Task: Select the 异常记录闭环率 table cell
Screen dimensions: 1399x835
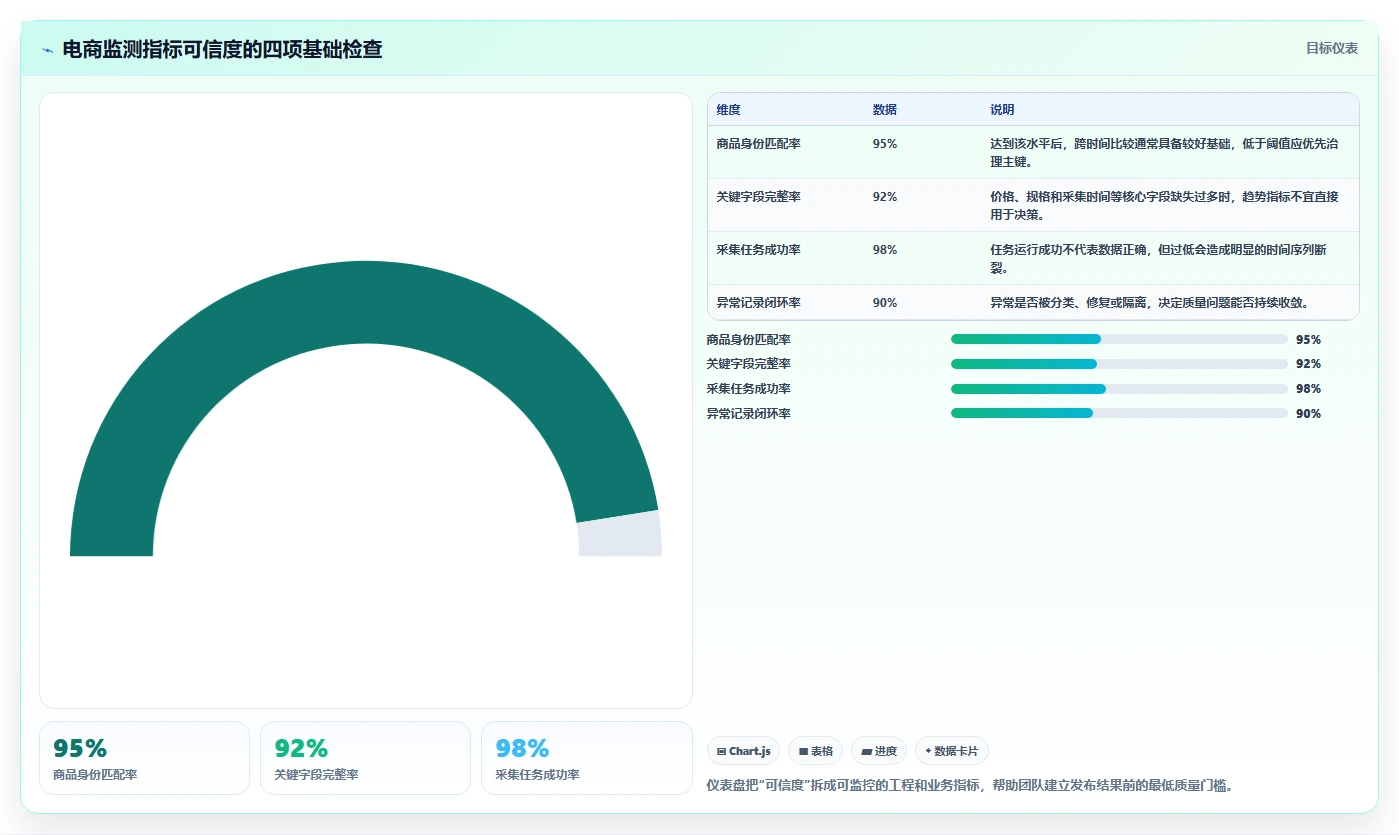Action: coord(786,302)
